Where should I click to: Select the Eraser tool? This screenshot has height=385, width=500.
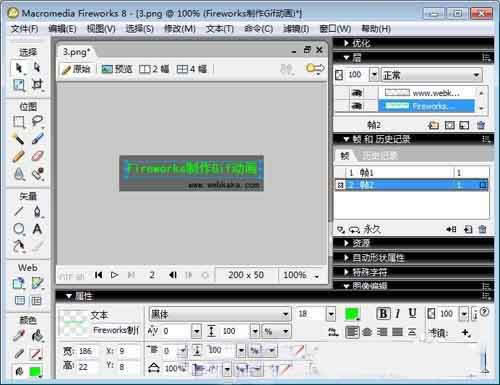(x=37, y=156)
